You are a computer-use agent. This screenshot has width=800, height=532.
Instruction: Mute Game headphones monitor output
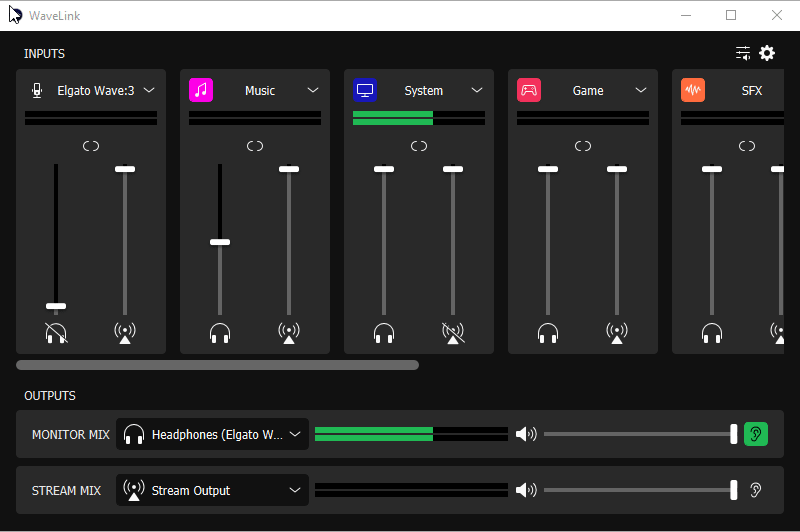tap(548, 333)
